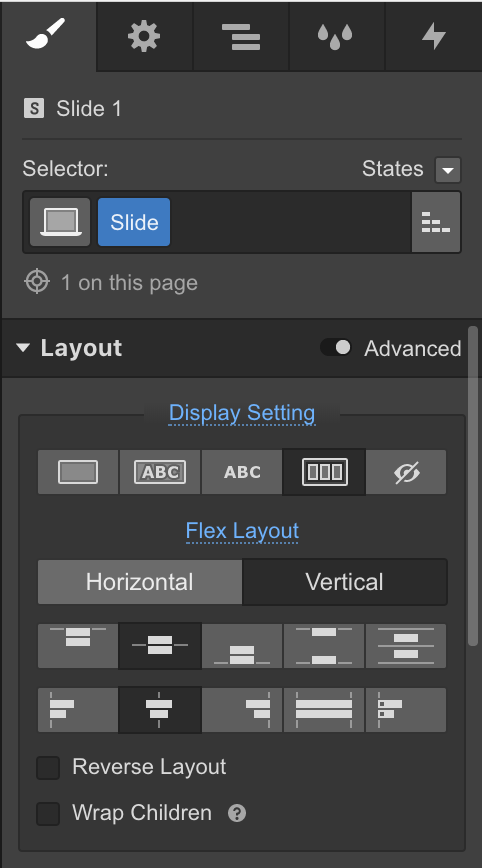Open the style selector hierarchy menu
482x868 pixels.
436,222
